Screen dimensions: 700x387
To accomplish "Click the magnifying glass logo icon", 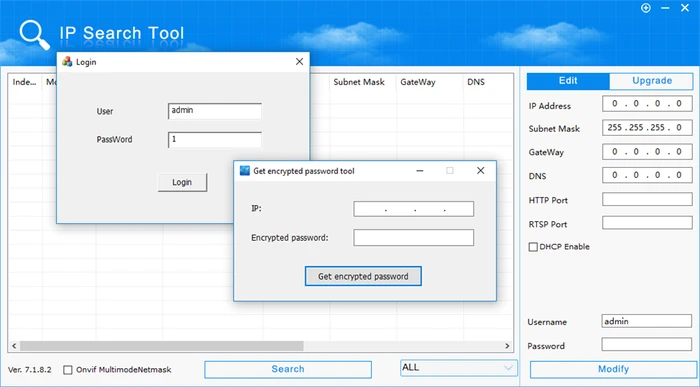I will [x=34, y=35].
